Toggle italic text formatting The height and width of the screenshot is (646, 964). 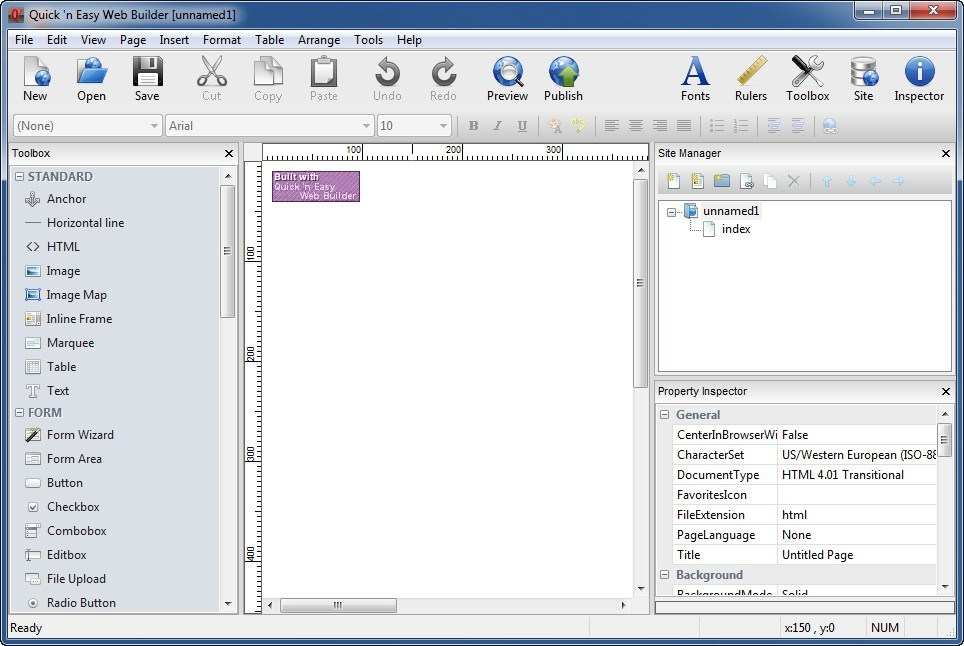pyautogui.click(x=495, y=125)
